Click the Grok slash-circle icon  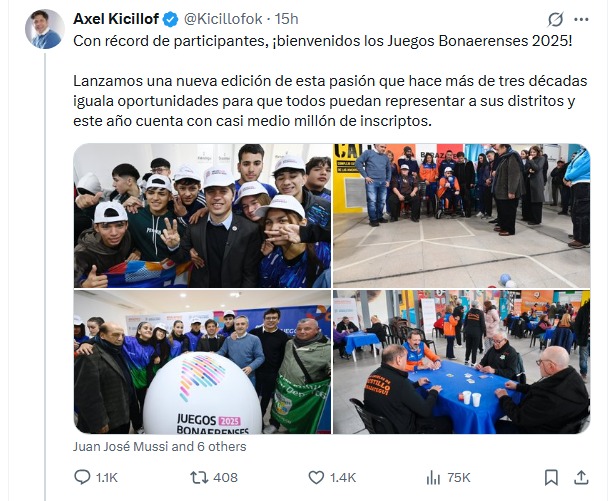coord(555,19)
